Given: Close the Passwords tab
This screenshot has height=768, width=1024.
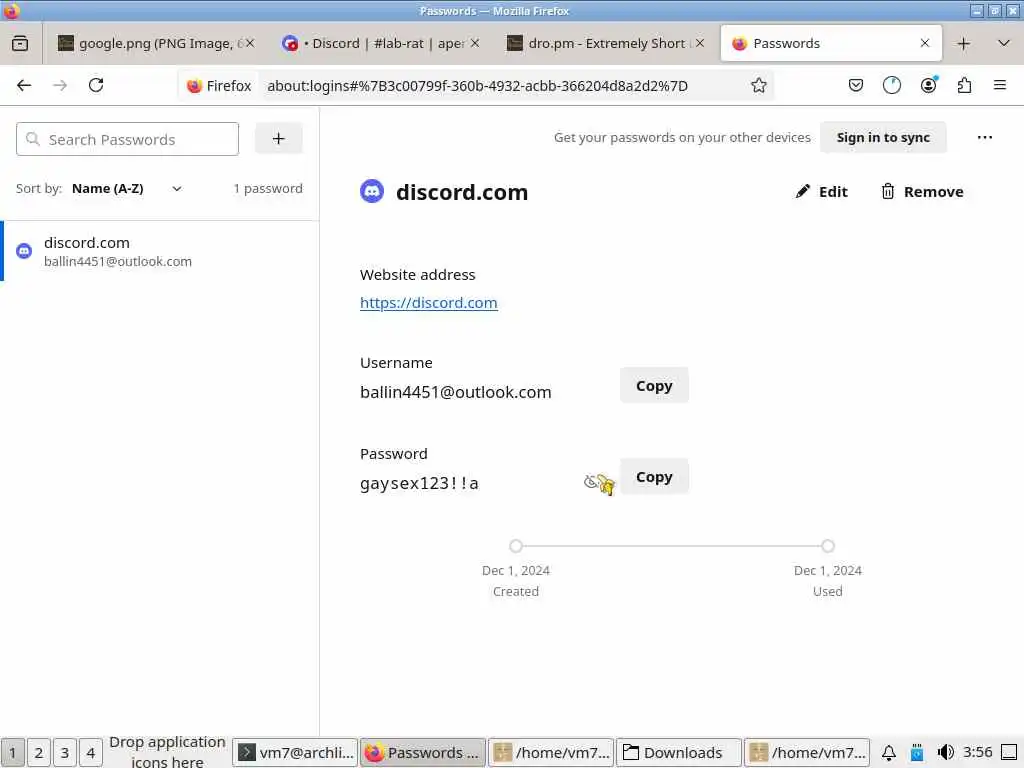Looking at the screenshot, I should [925, 43].
